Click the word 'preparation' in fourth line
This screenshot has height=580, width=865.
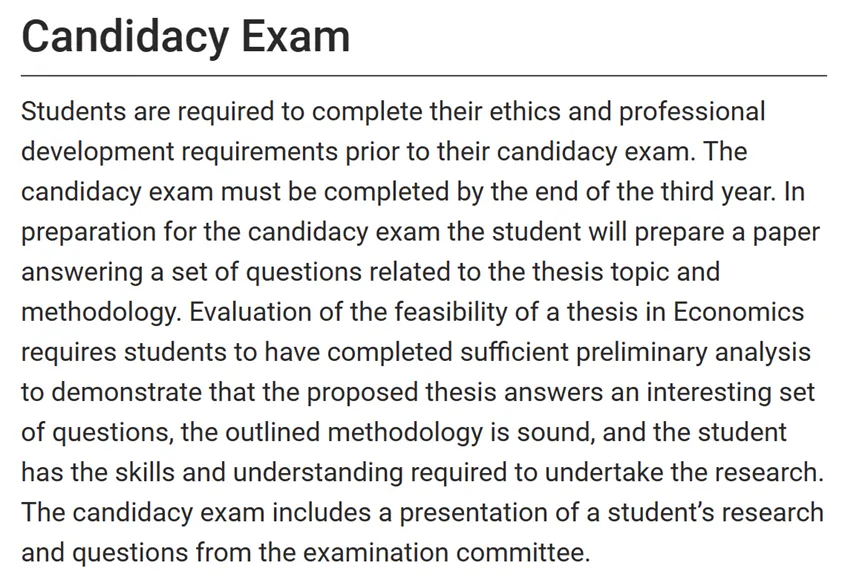(88, 232)
